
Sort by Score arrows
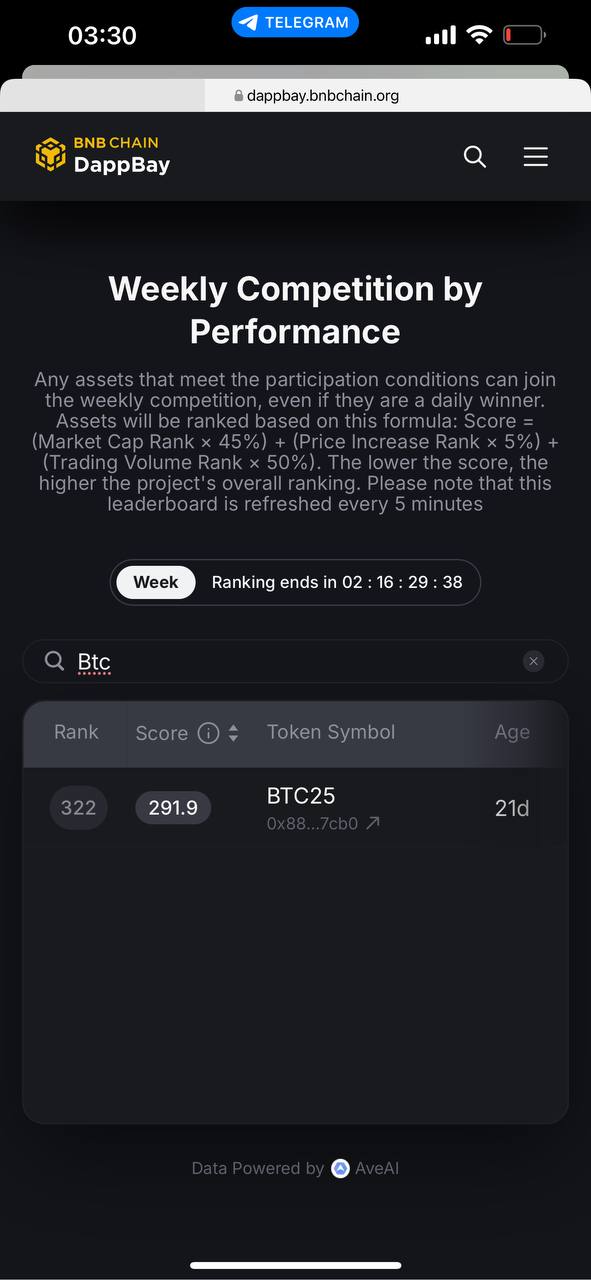click(x=233, y=733)
